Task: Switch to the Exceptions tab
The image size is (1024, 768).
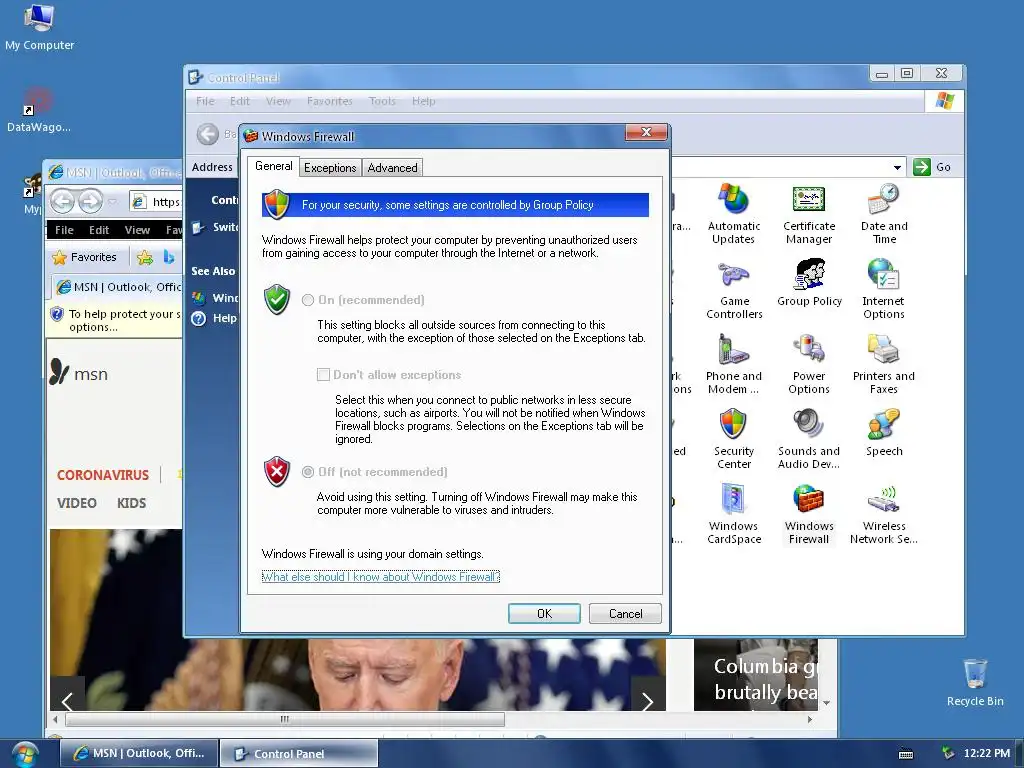Action: pyautogui.click(x=330, y=168)
